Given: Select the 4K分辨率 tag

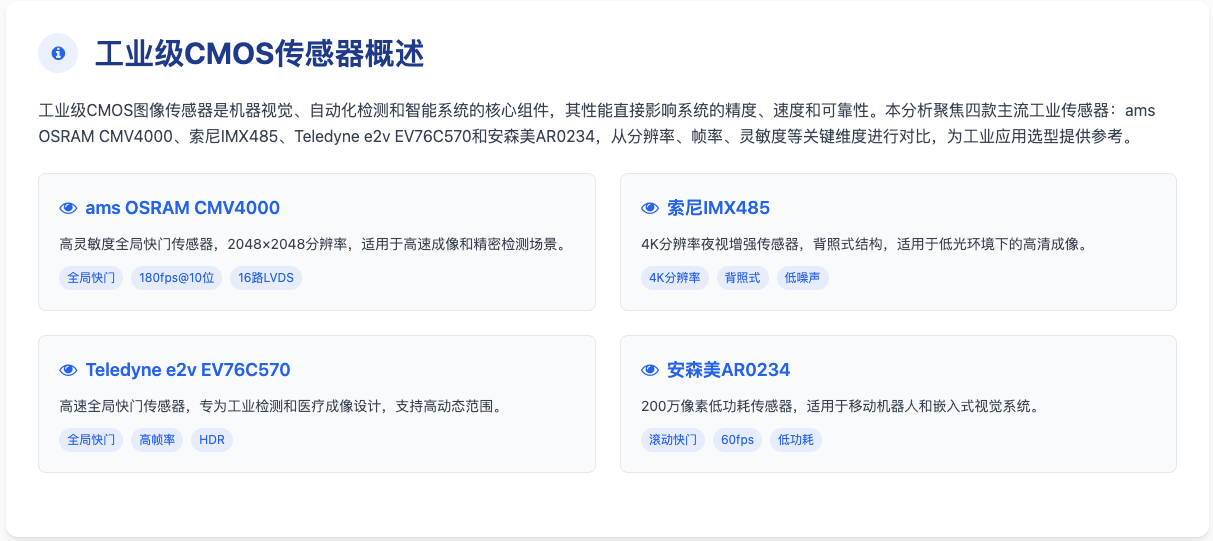Looking at the screenshot, I should point(675,278).
